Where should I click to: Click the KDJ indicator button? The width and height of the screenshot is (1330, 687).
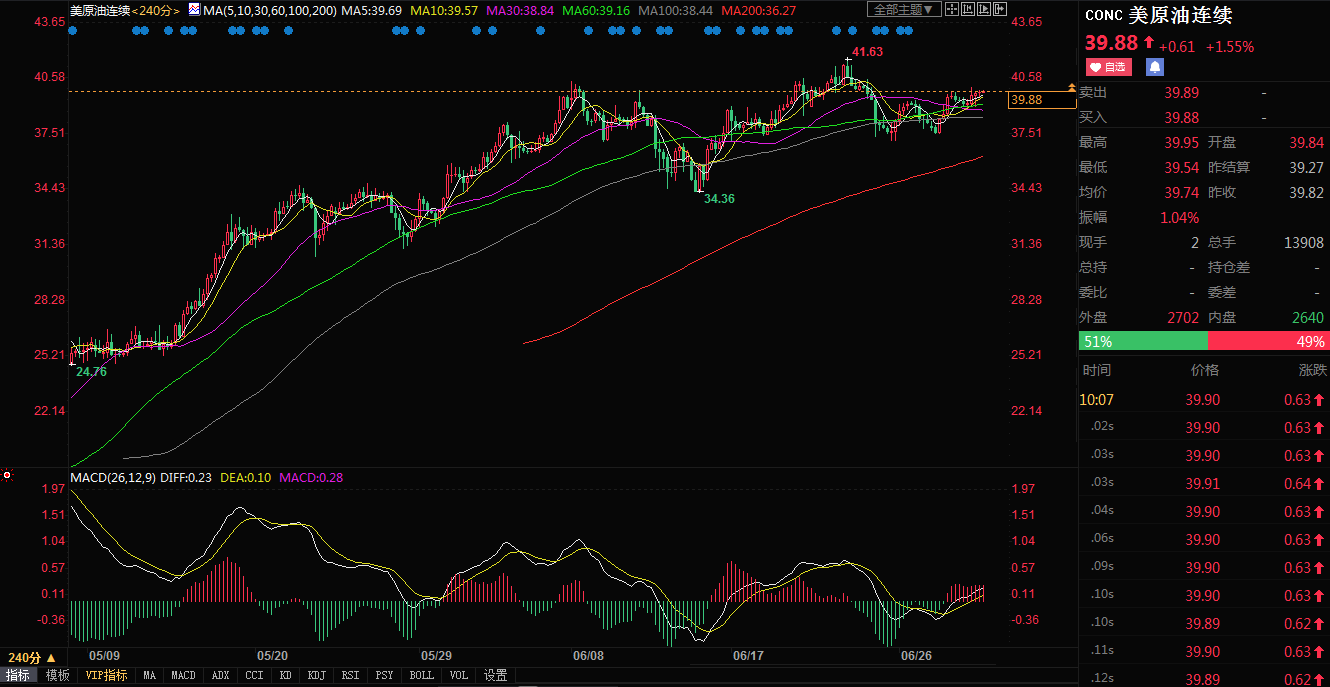coord(317,675)
